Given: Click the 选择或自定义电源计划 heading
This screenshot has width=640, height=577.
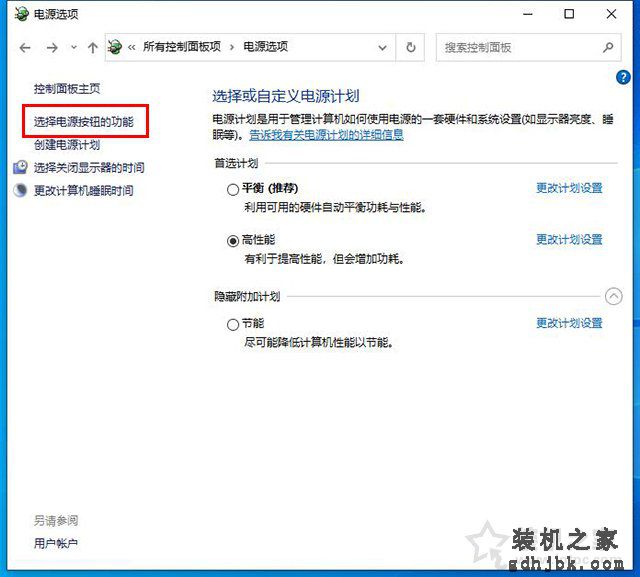Looking at the screenshot, I should (x=286, y=96).
